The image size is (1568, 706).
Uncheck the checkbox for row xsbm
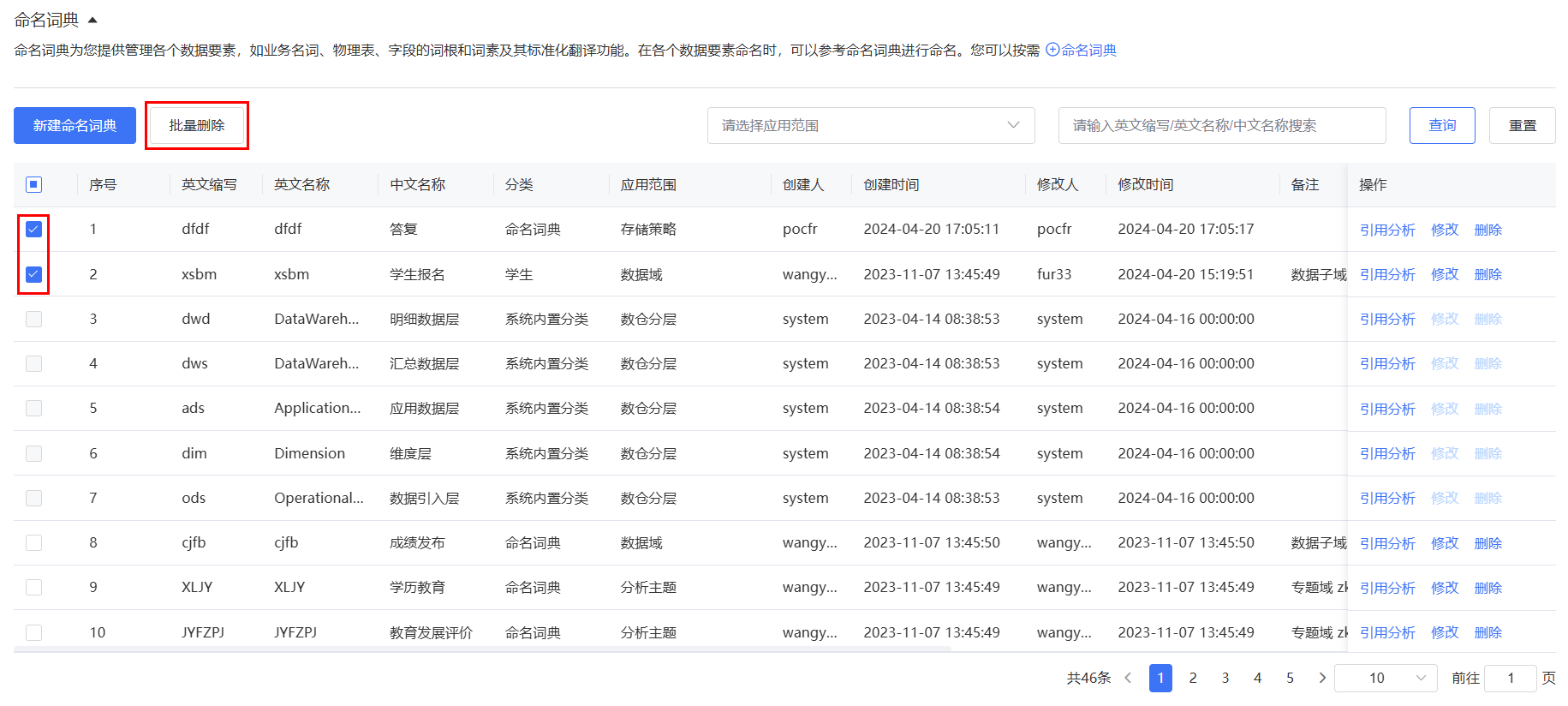click(x=34, y=274)
